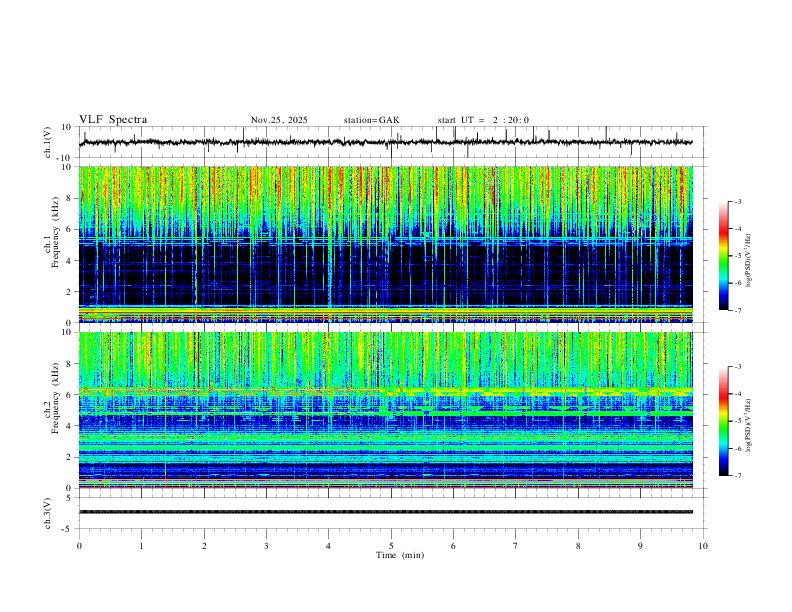The image size is (792, 612).
Task: Click the time axis tick label "1"
Action: (x=141, y=546)
